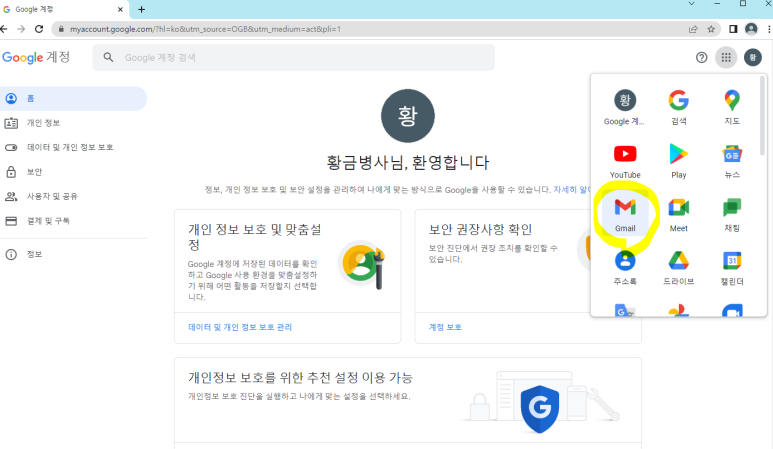Click the 자세히 알아보기 link
The height and width of the screenshot is (449, 773).
point(572,190)
